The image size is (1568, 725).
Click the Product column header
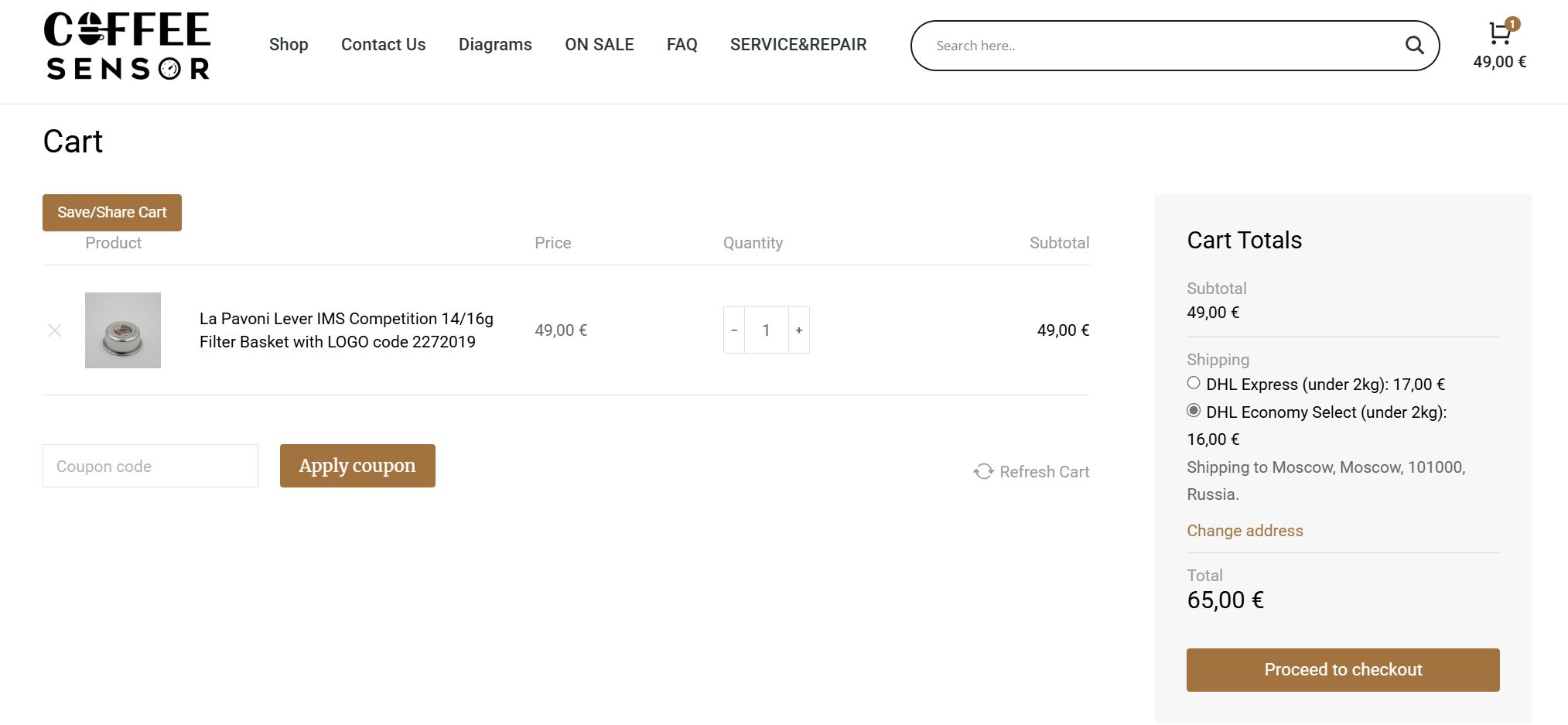(x=113, y=243)
